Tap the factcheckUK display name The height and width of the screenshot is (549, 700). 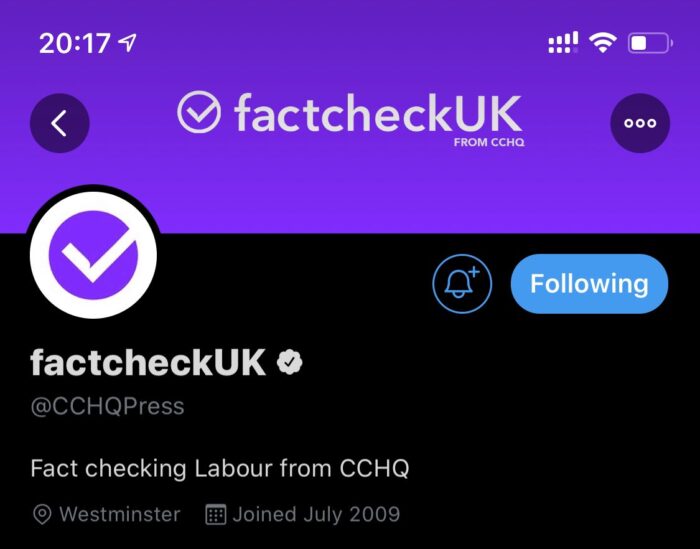point(148,362)
